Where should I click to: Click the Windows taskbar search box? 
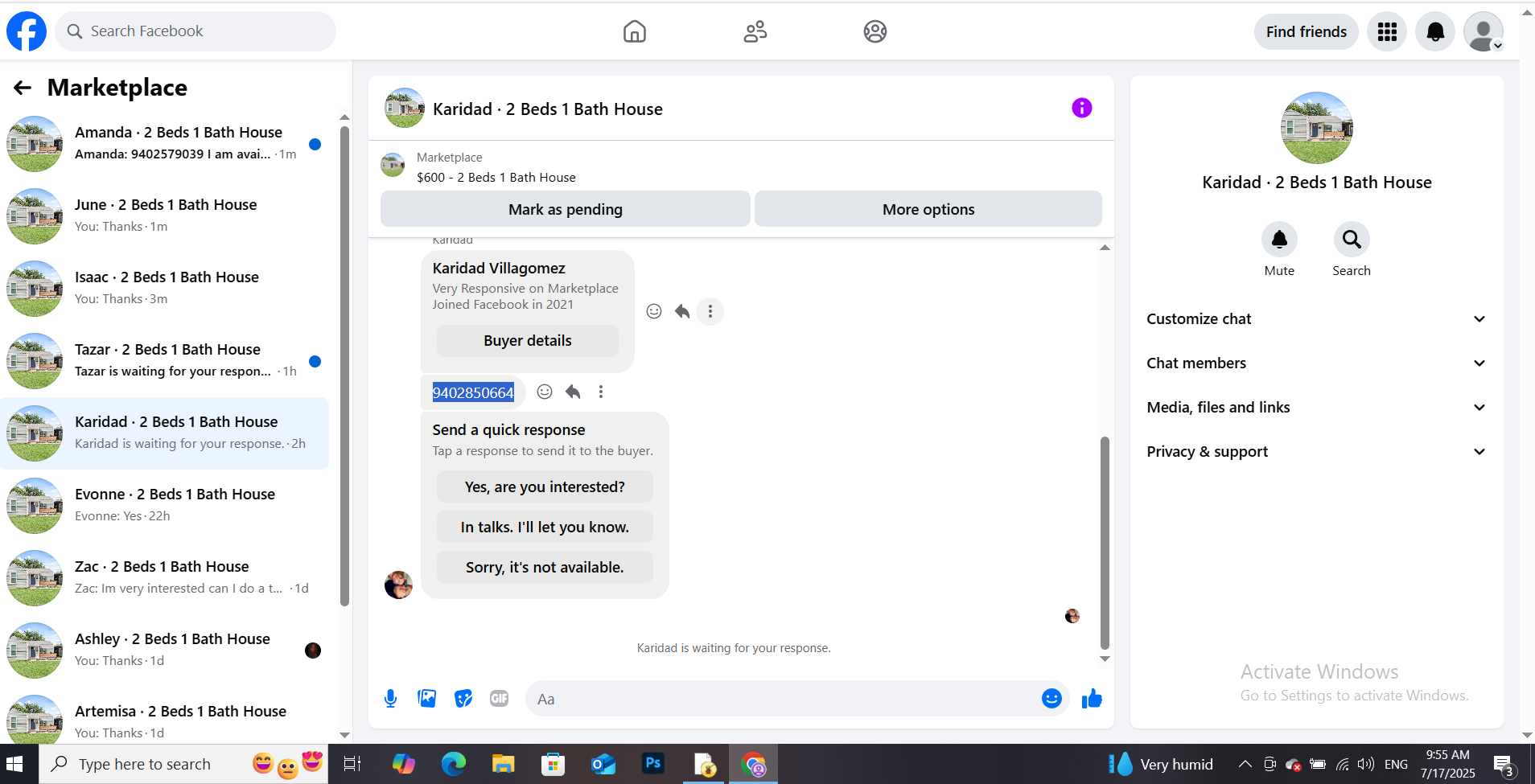point(183,764)
